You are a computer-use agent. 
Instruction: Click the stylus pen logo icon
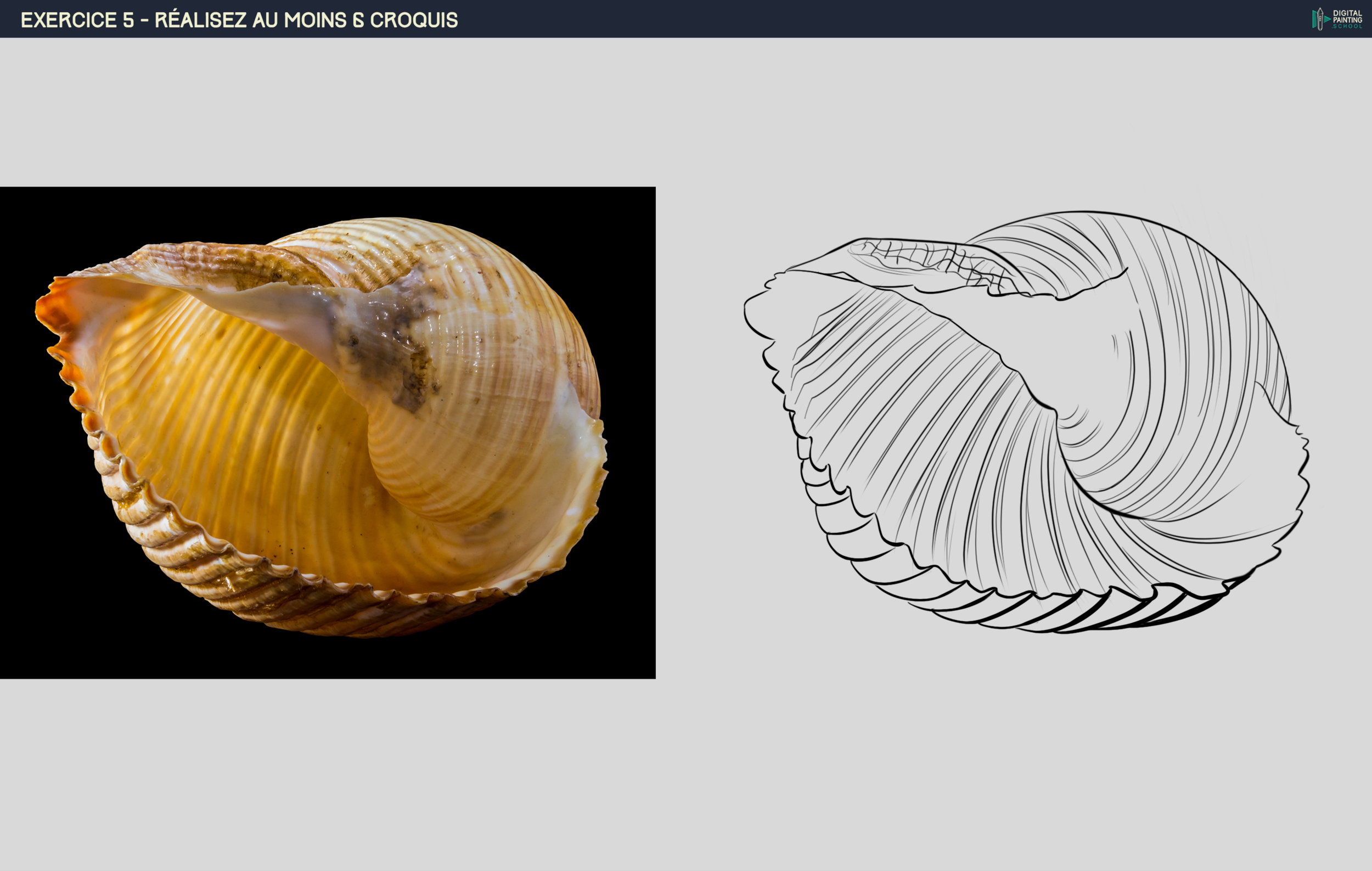click(1320, 19)
